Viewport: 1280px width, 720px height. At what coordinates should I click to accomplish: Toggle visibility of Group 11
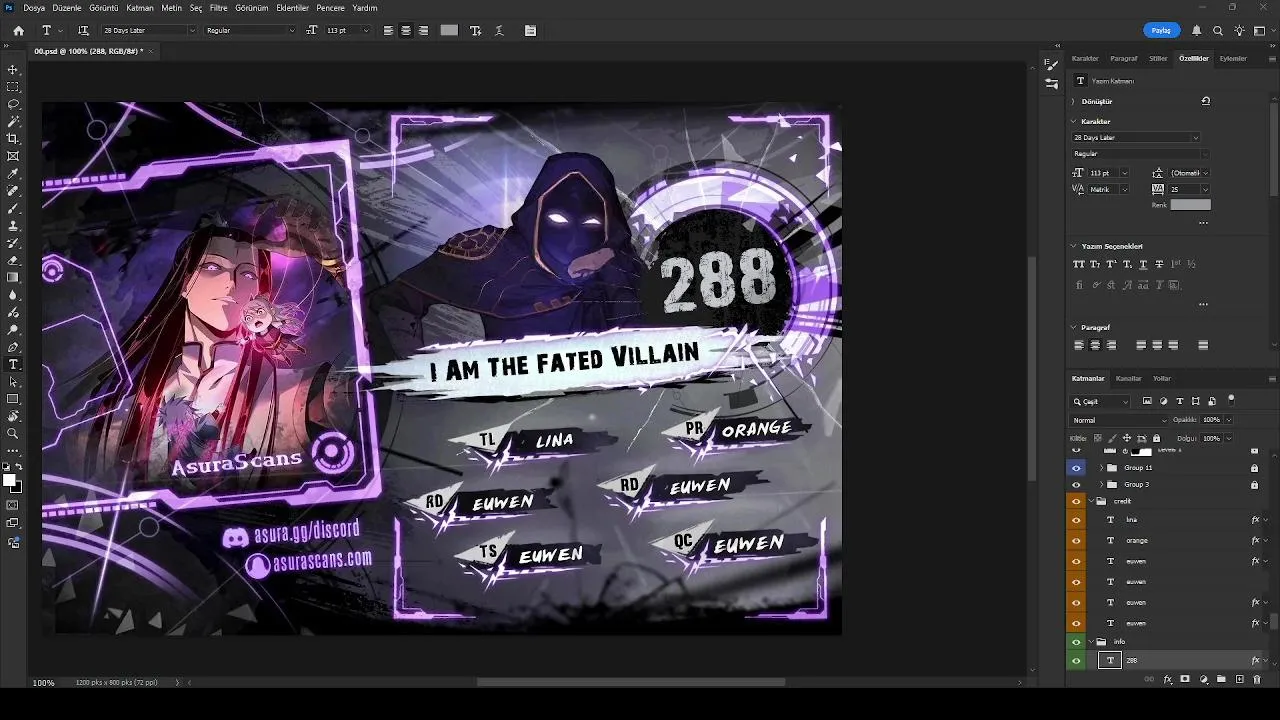[1076, 468]
